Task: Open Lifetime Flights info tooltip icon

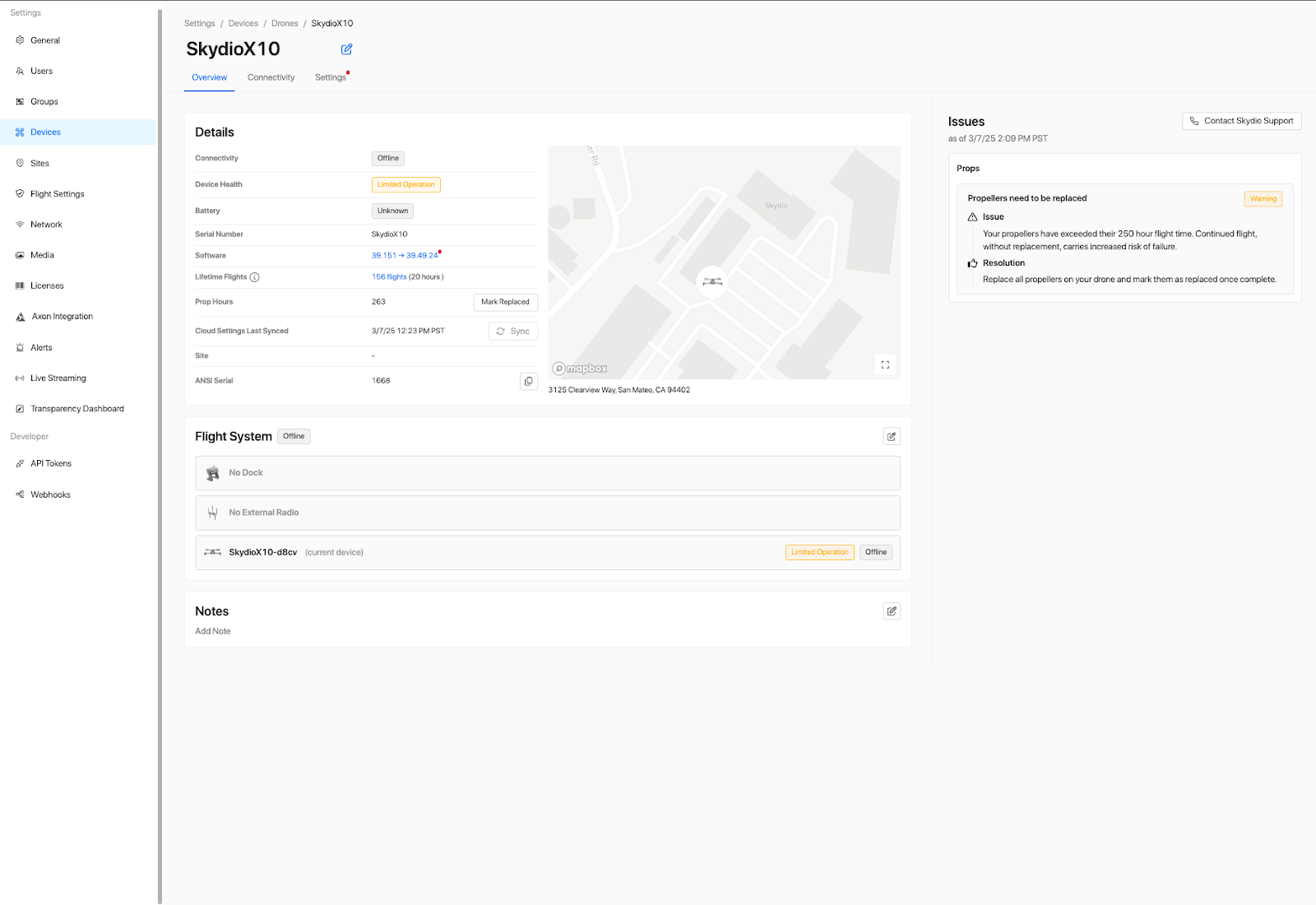Action: pos(255,277)
